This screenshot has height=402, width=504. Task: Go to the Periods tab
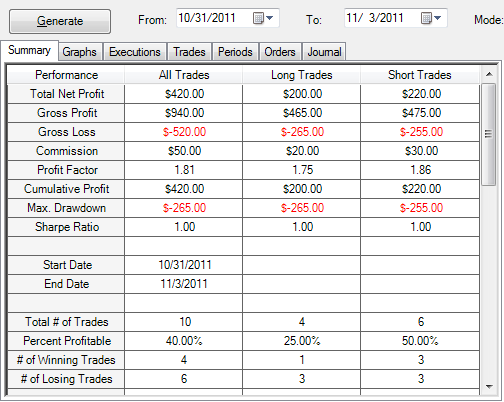(x=235, y=52)
